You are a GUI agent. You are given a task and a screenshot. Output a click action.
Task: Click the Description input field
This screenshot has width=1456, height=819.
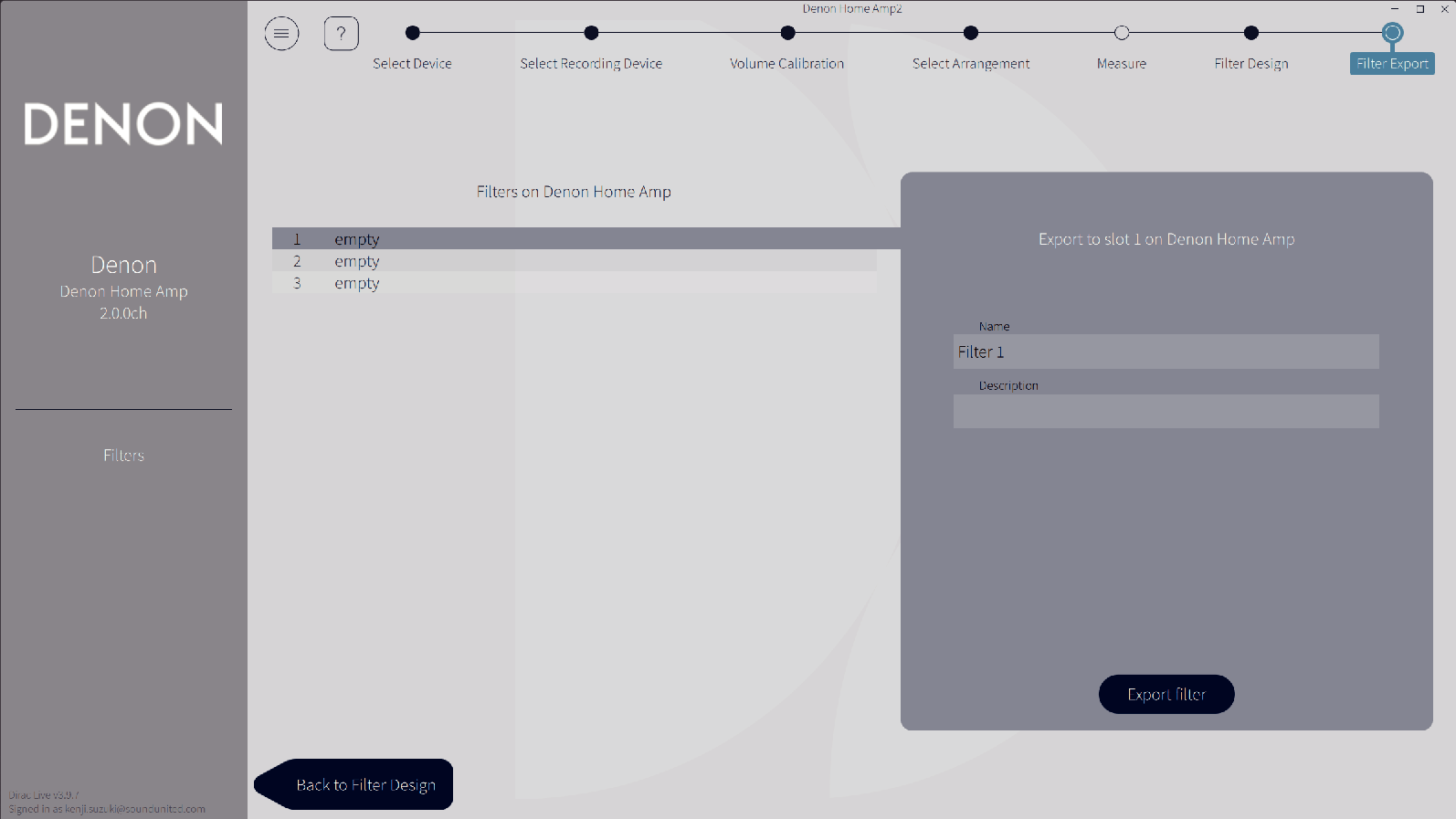[1166, 411]
